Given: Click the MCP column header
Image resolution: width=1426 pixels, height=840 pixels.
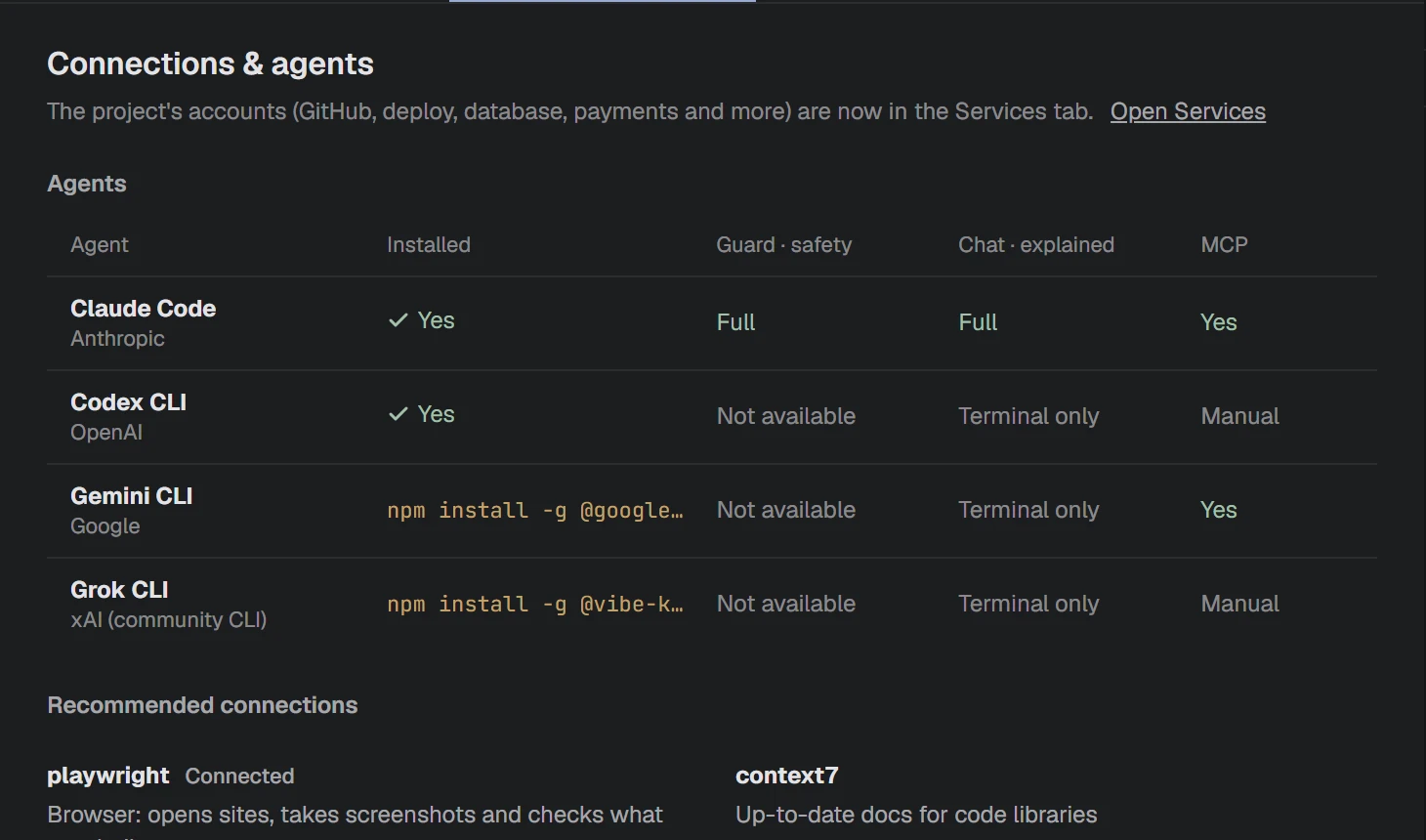Looking at the screenshot, I should [1225, 245].
